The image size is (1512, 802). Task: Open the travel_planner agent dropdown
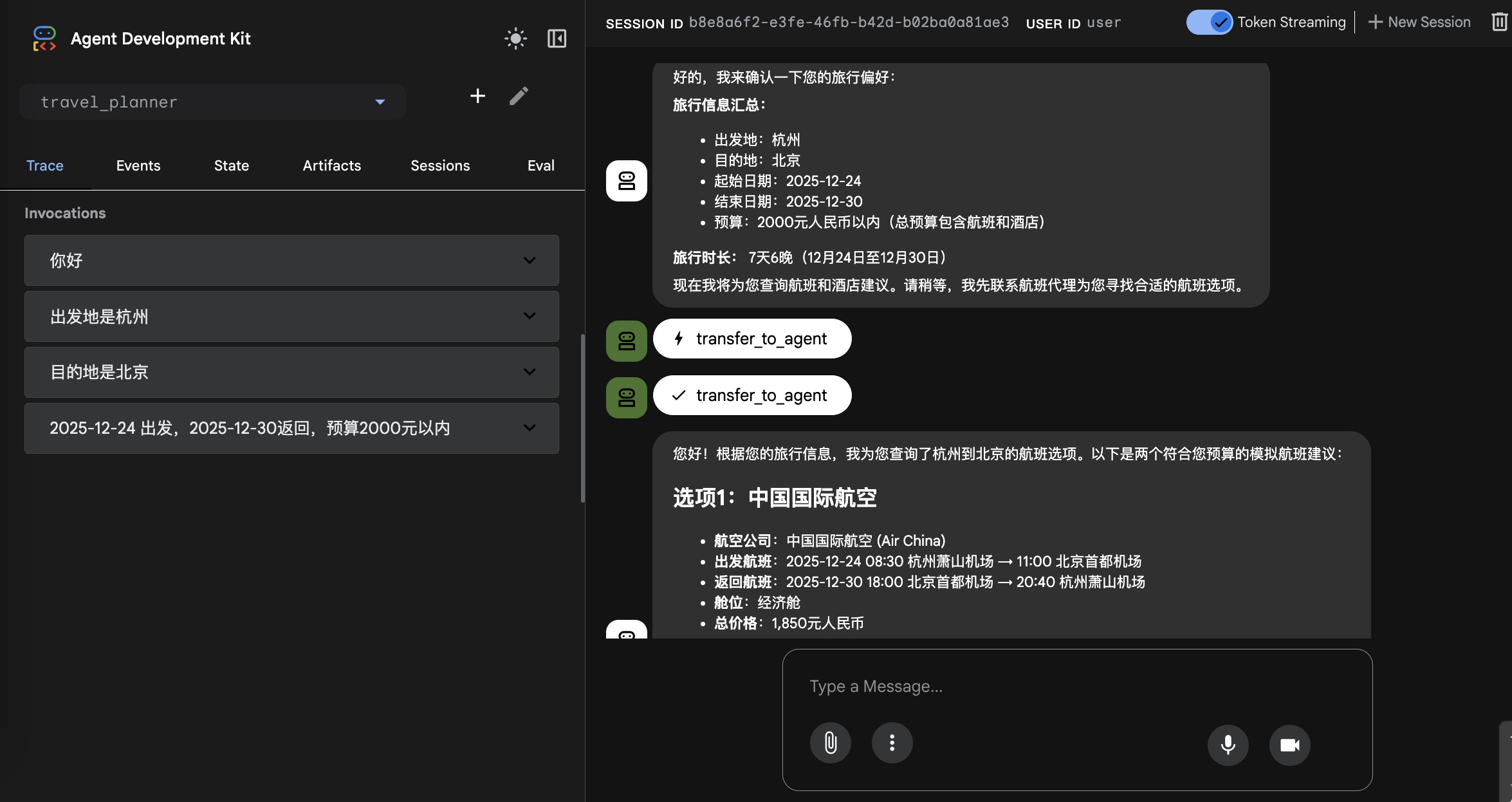coord(212,102)
